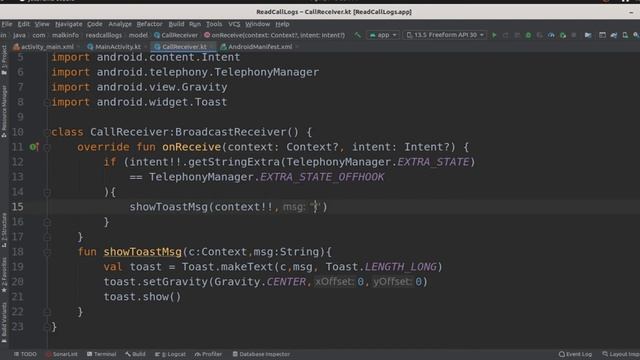
Task: Click the com breadcrumb
Action: (x=39, y=35)
